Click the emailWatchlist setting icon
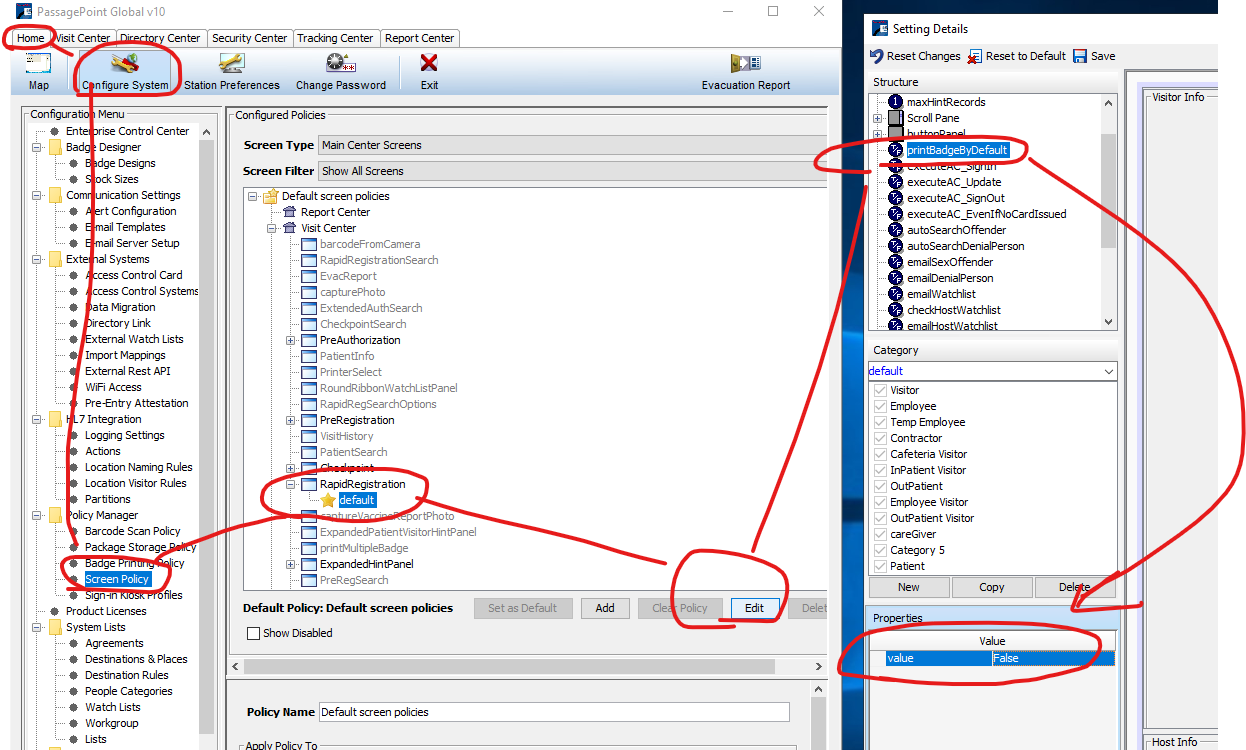 point(895,294)
